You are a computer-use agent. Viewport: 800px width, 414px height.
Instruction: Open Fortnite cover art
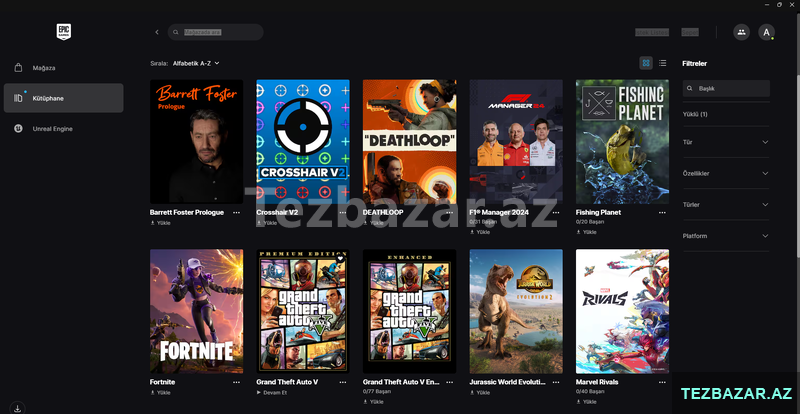pos(196,311)
